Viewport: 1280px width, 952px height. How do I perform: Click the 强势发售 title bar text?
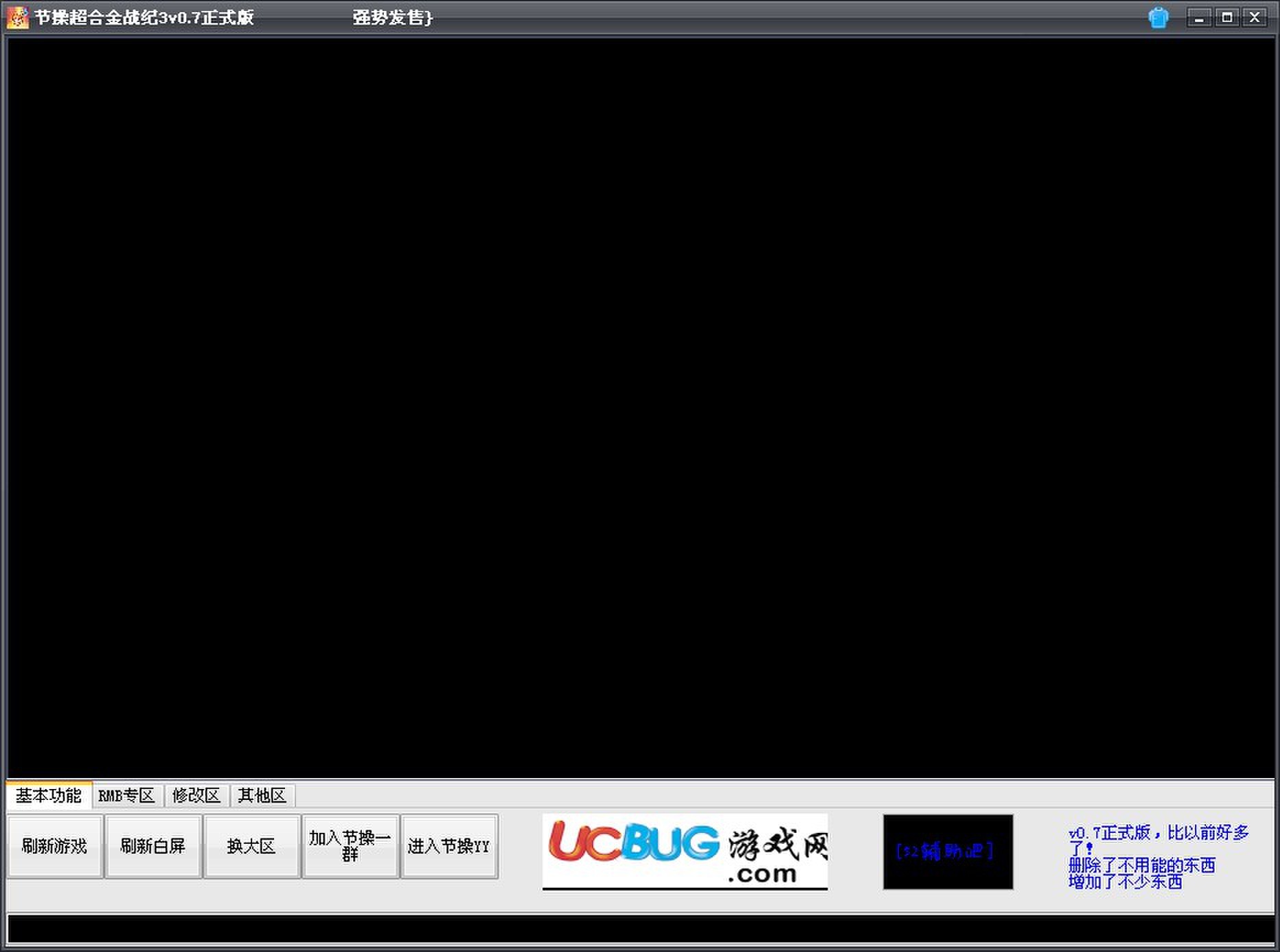tap(393, 18)
